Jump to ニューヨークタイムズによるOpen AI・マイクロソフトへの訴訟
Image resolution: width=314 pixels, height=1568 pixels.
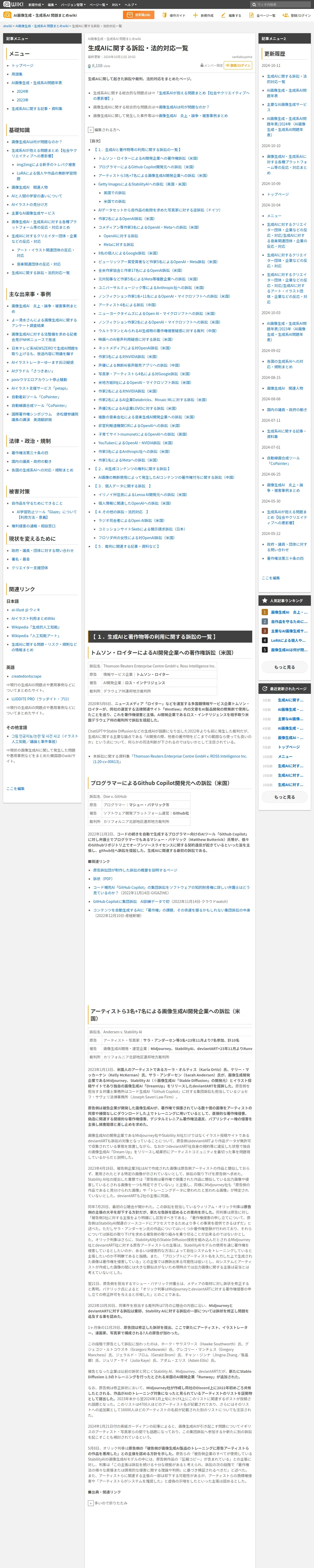(x=157, y=314)
